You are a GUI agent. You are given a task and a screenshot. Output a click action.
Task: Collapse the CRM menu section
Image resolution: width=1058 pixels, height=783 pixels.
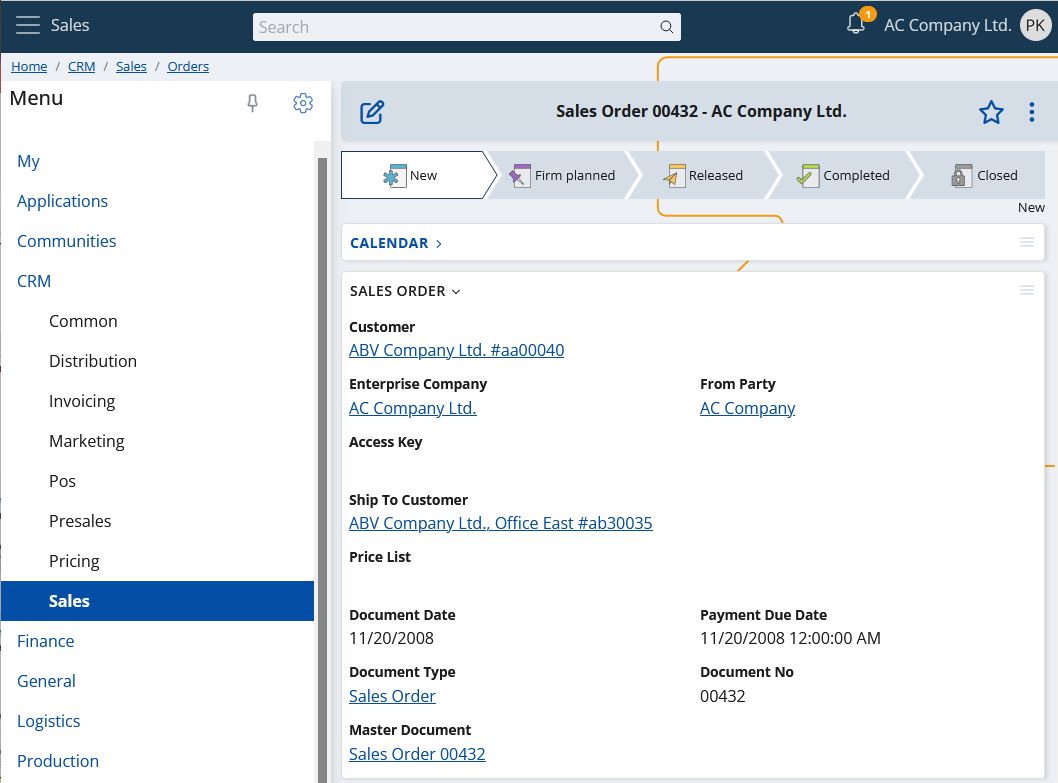click(34, 281)
